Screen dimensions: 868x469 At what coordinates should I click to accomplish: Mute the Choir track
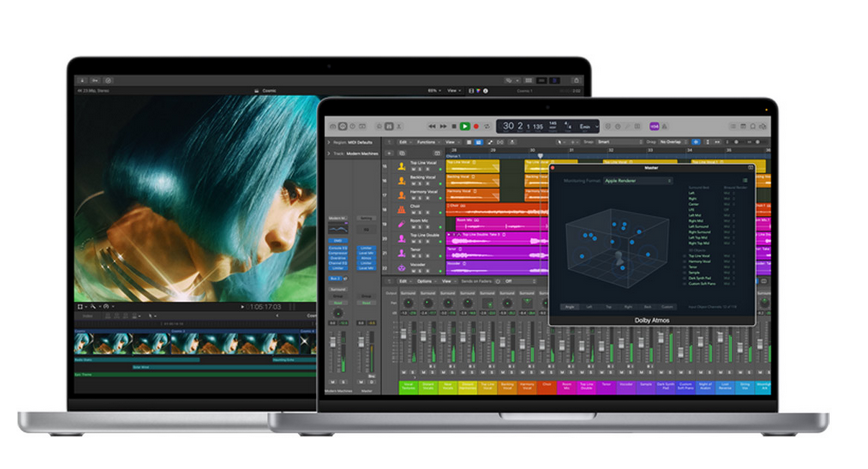pos(413,212)
